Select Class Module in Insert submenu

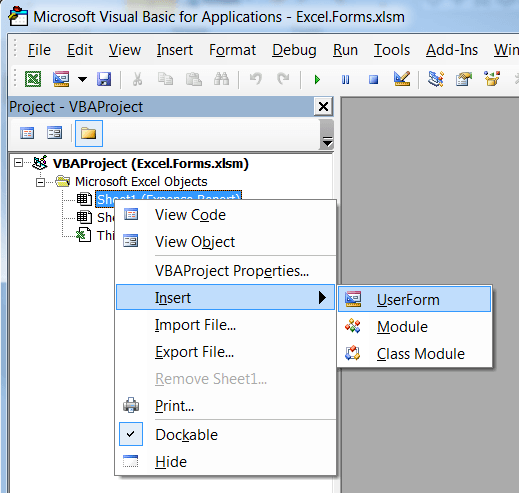click(x=415, y=354)
